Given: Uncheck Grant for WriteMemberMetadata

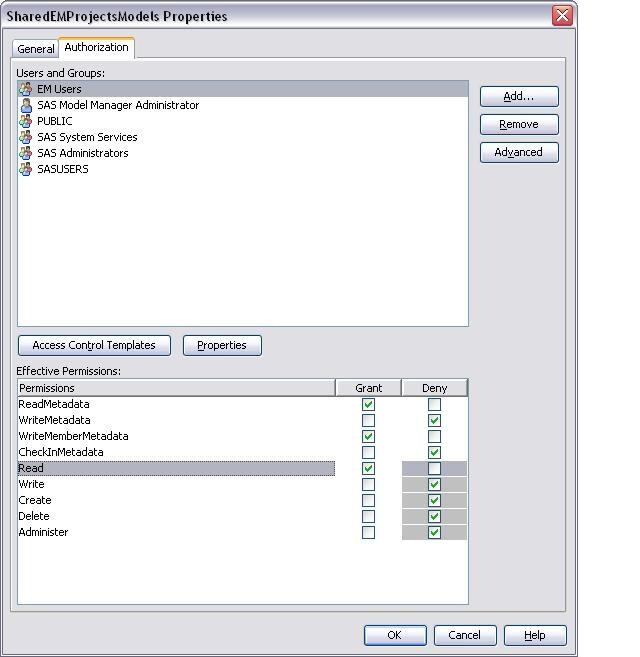Looking at the screenshot, I should [x=368, y=436].
